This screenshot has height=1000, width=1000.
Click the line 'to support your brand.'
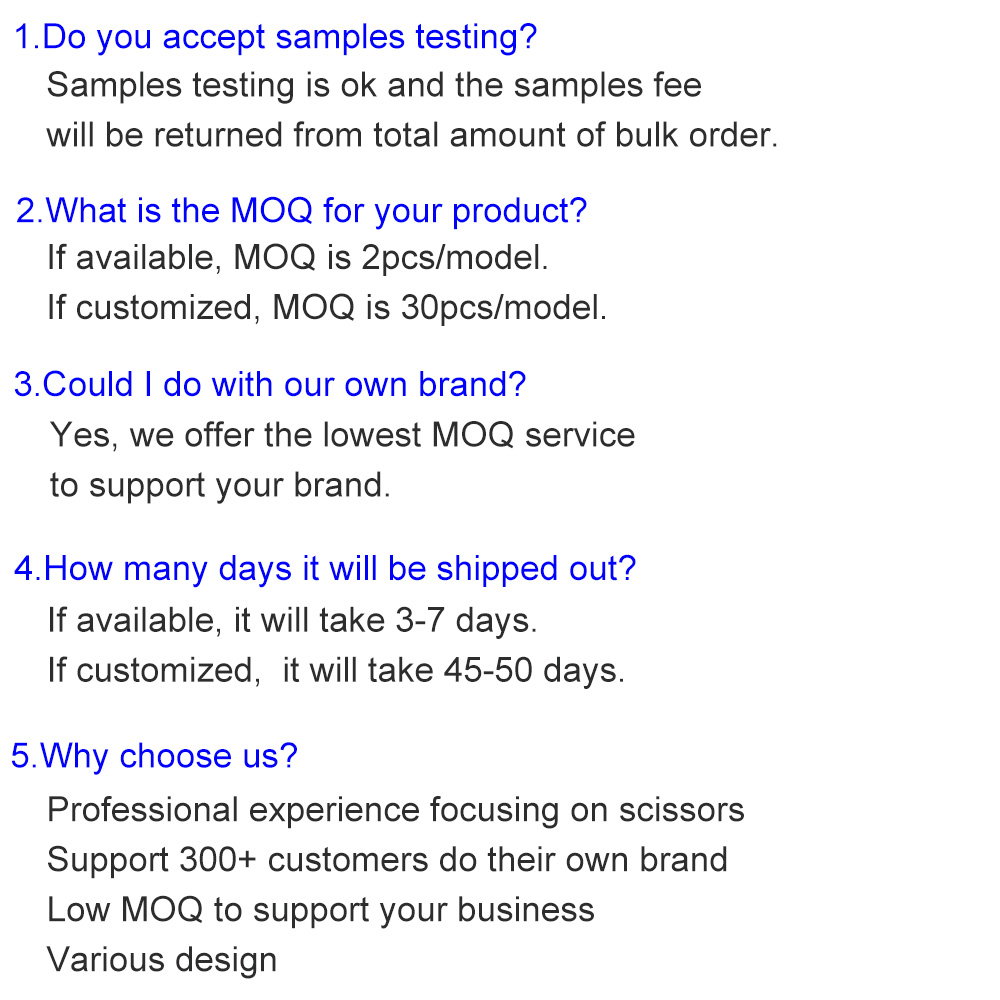(220, 485)
